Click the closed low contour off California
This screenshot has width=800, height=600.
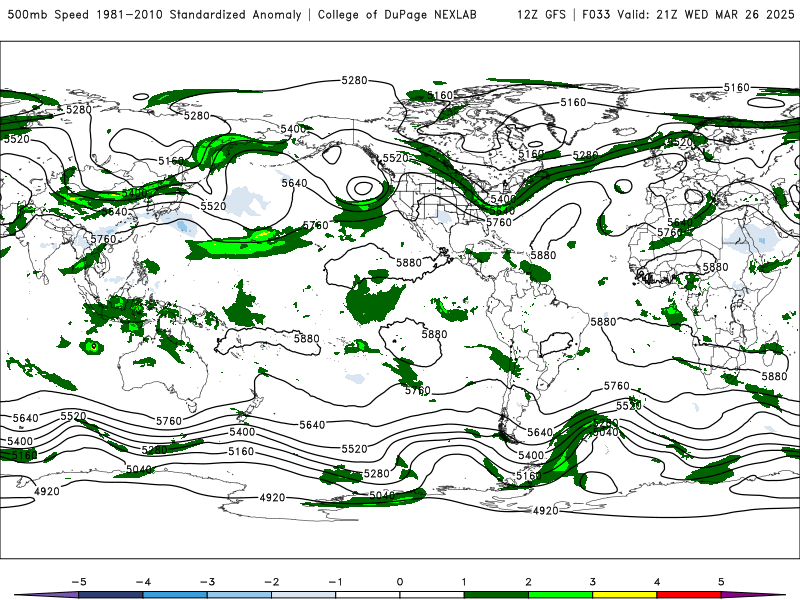[363, 188]
